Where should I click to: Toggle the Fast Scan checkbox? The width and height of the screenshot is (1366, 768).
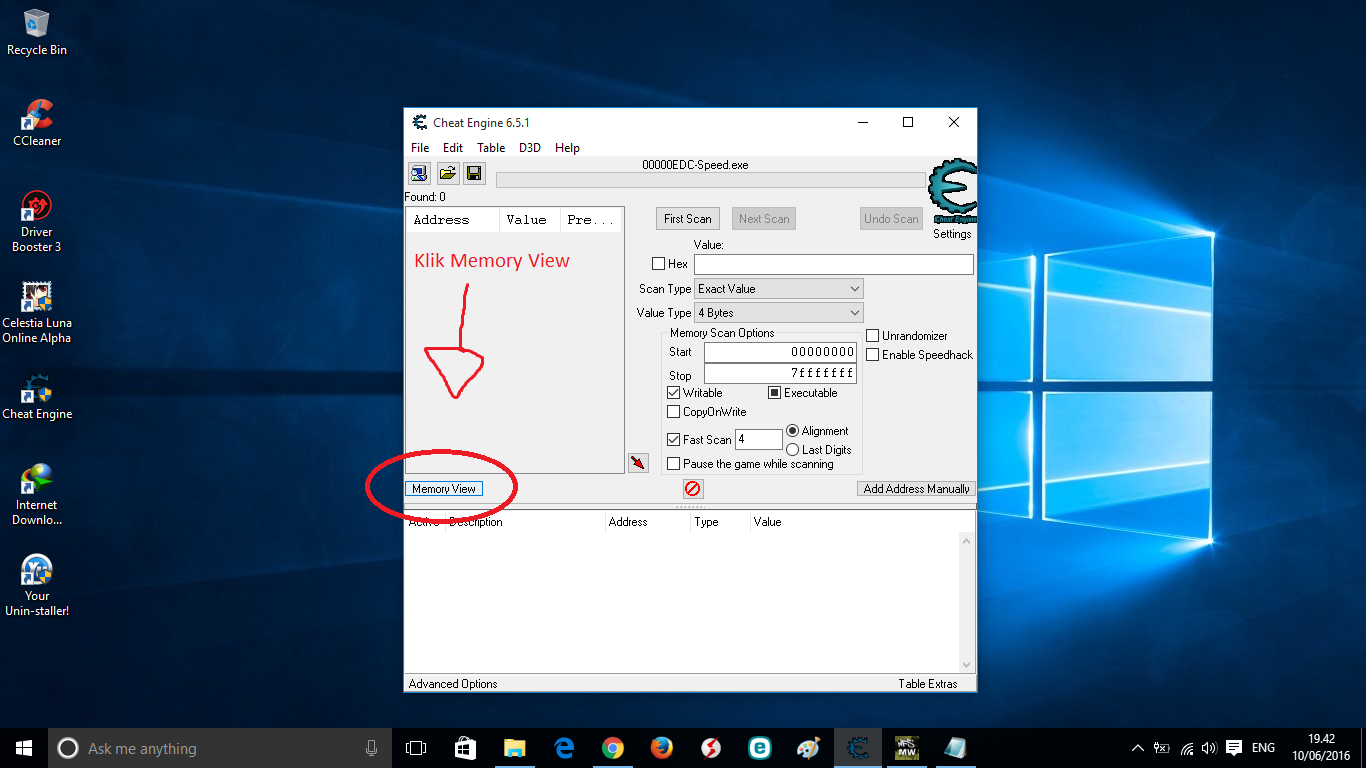click(x=673, y=440)
